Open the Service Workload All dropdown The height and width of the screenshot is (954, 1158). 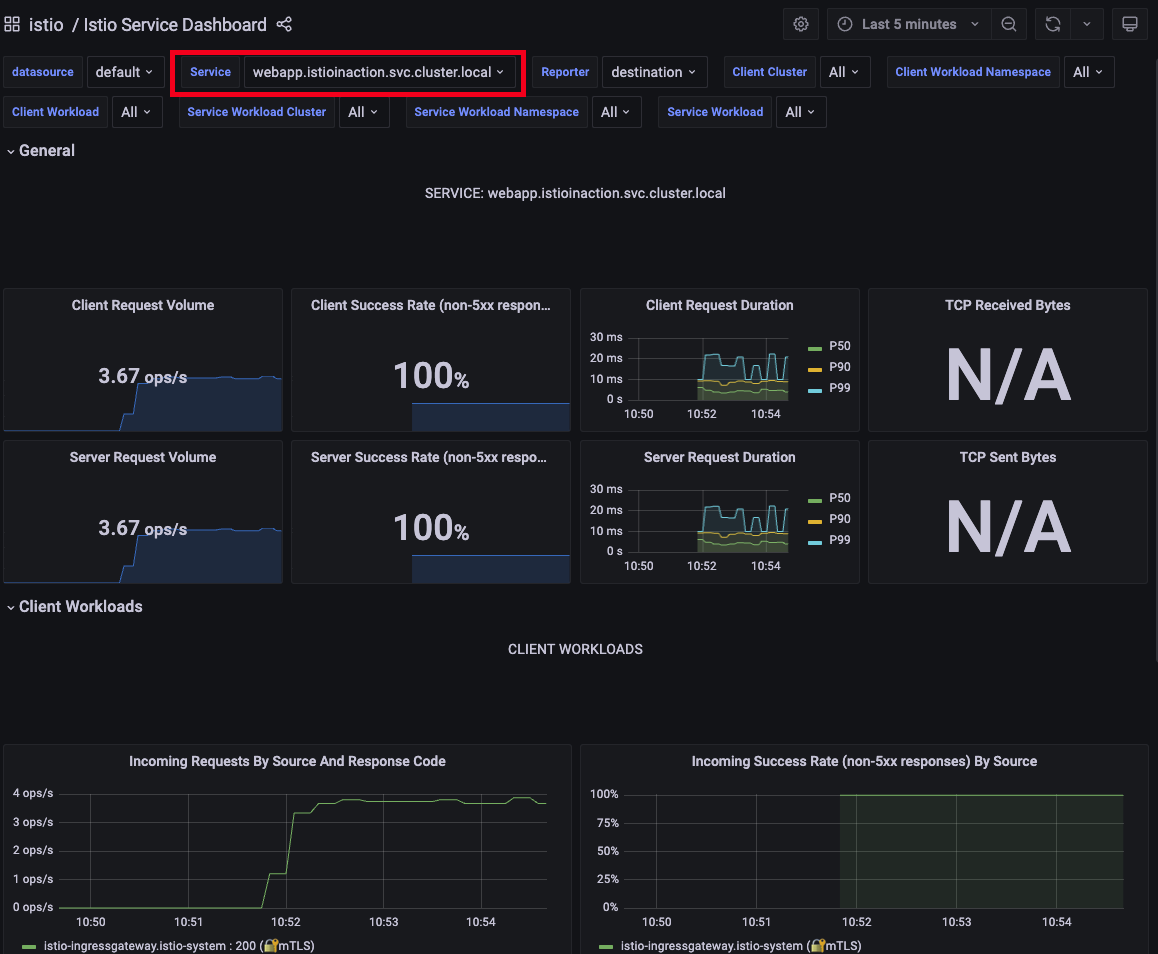801,111
